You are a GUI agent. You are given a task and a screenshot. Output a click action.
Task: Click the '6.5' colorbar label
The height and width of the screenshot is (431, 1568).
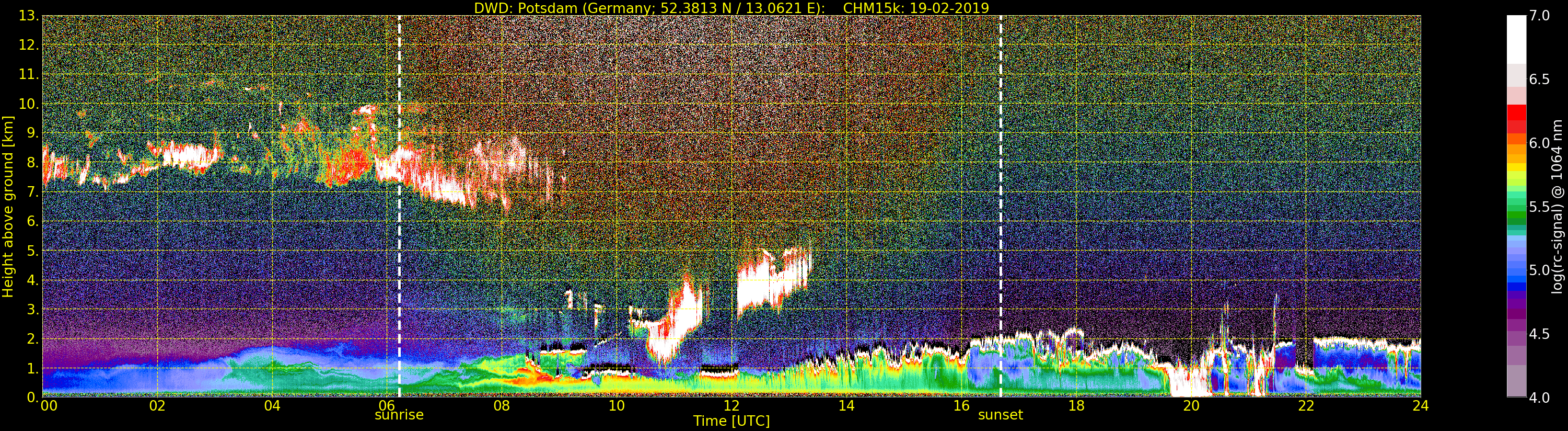click(1539, 80)
